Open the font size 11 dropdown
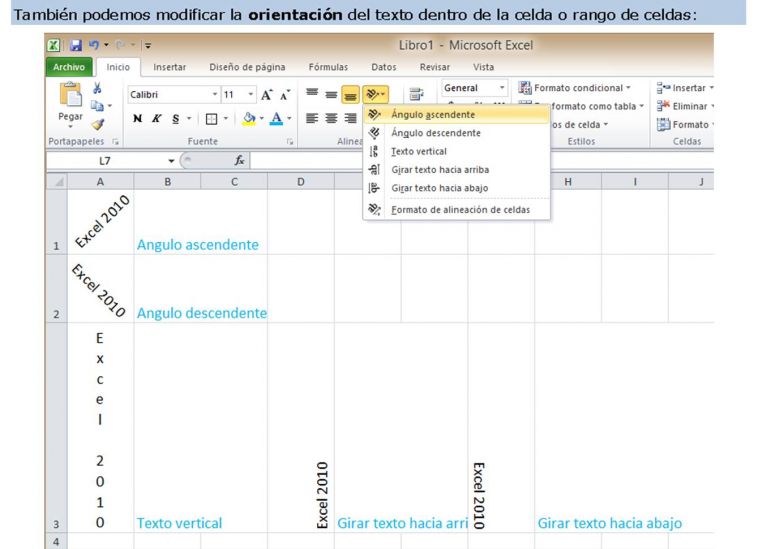This screenshot has width=758, height=549. [250, 95]
